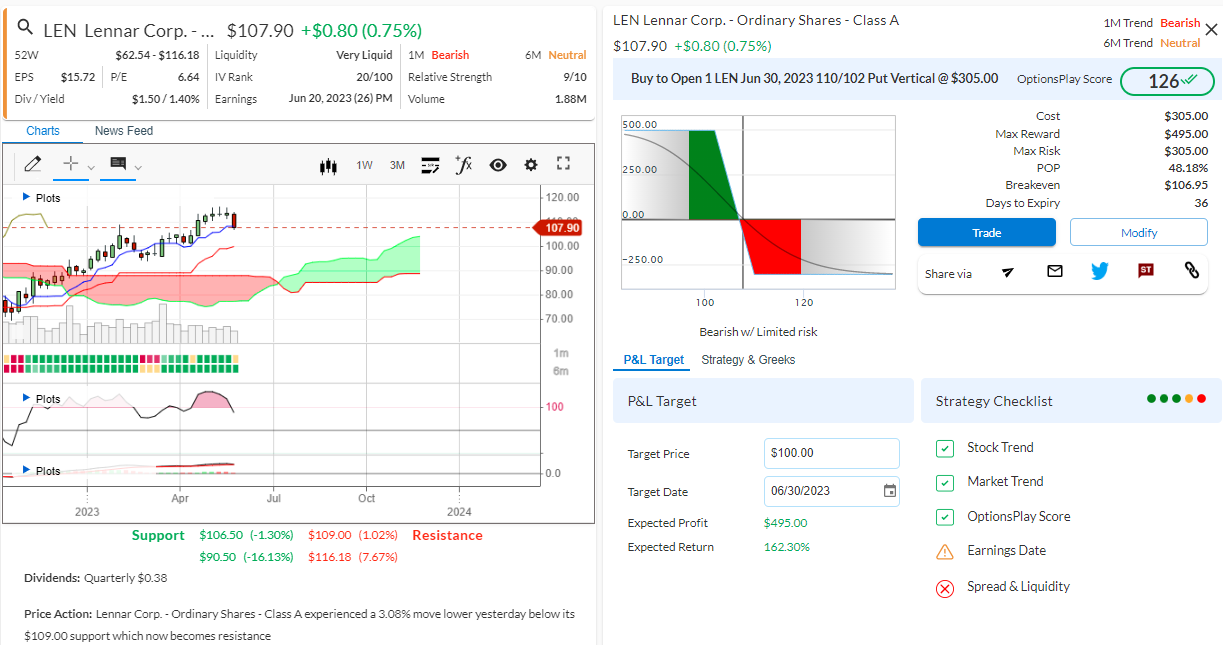Click the Dividends Quarterly $0.38 text
The height and width of the screenshot is (645, 1223).
click(95, 578)
